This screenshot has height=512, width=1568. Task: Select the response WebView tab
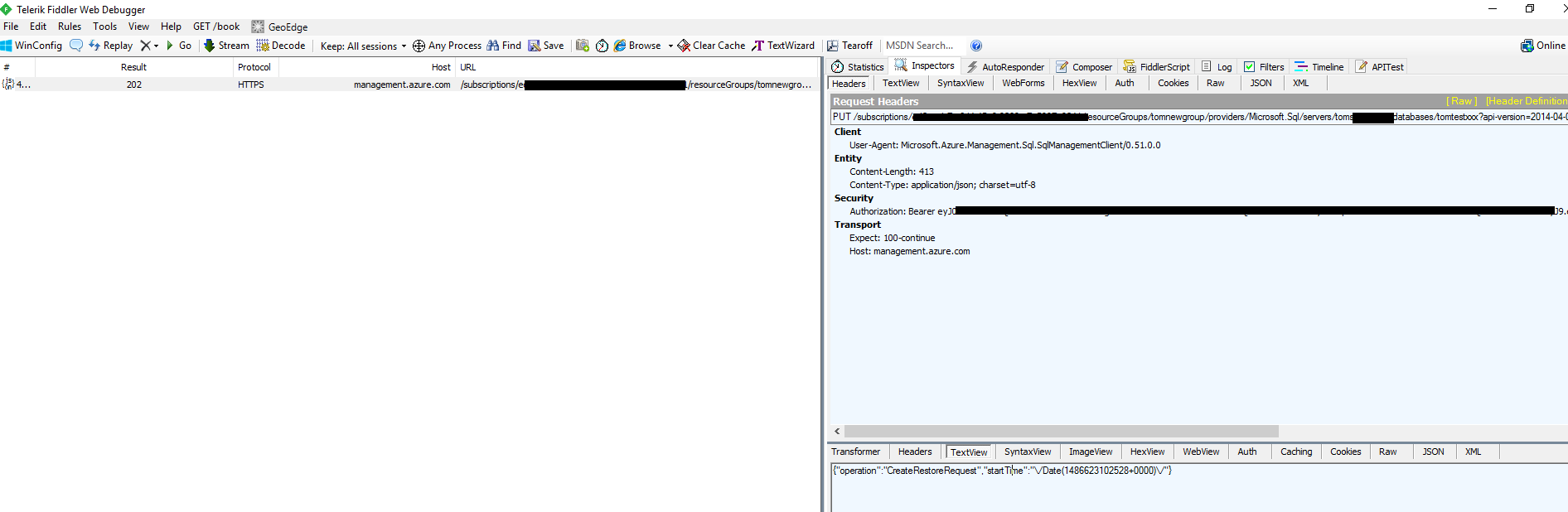[x=1201, y=452]
